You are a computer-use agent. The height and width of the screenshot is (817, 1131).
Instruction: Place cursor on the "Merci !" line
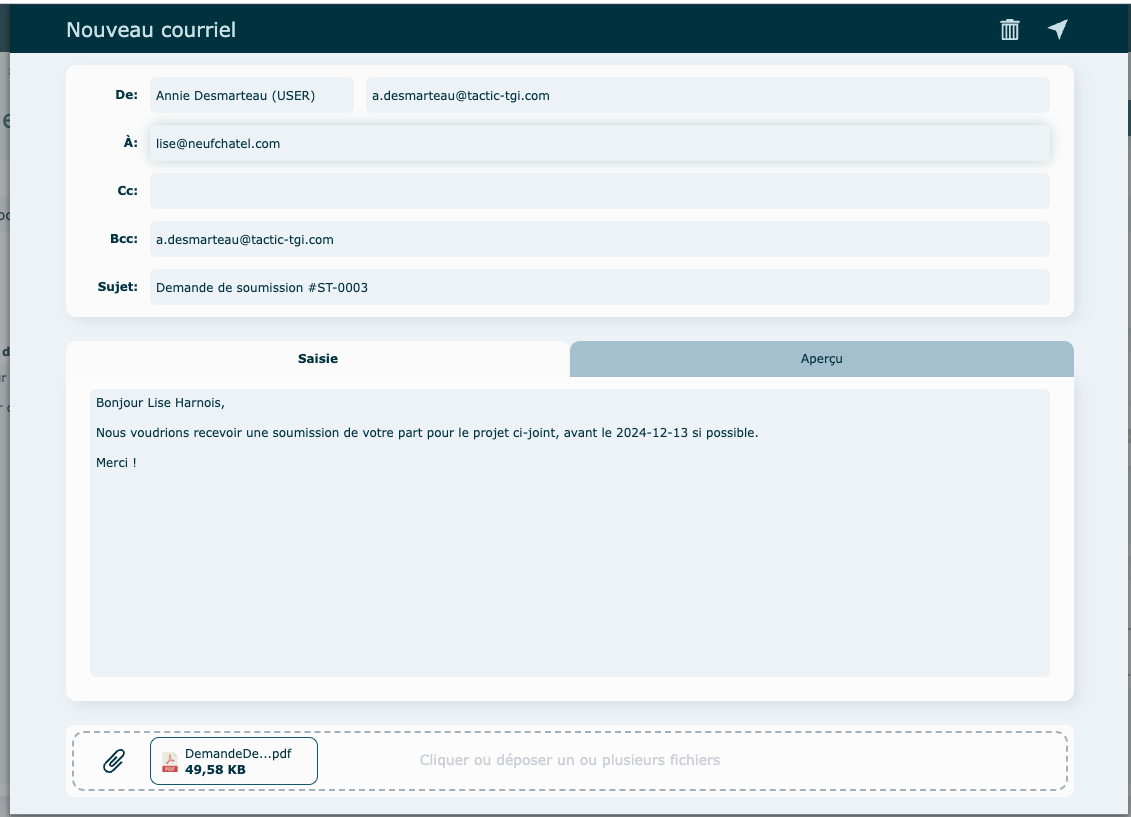tap(116, 463)
